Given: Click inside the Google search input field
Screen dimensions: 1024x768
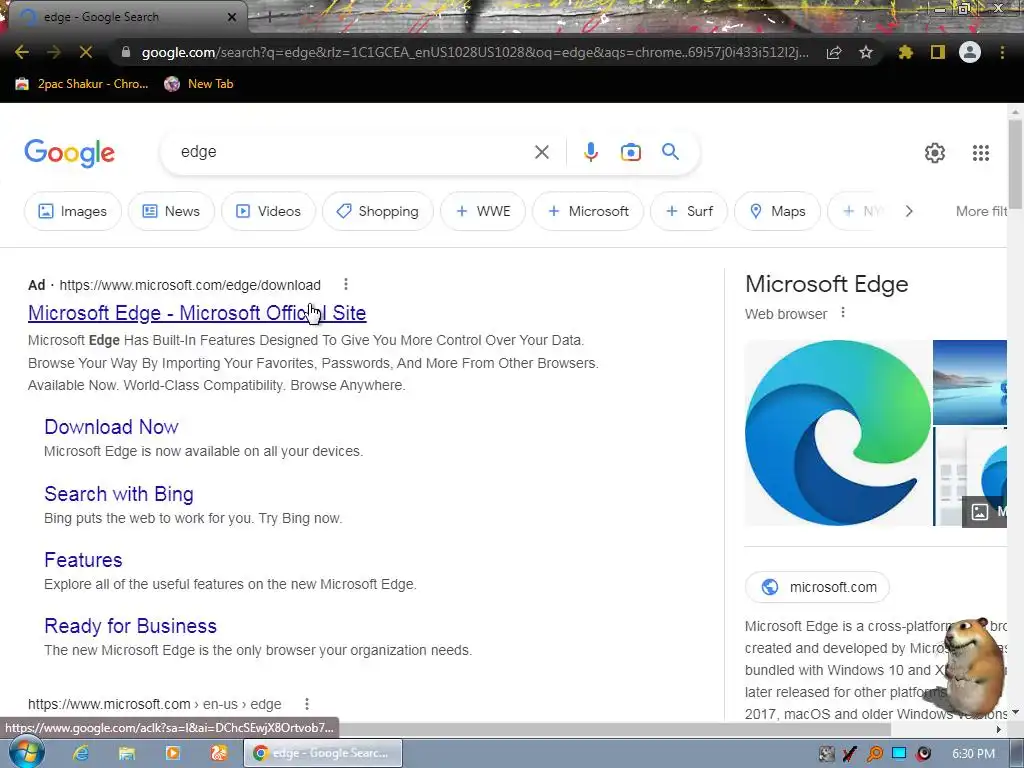Looking at the screenshot, I should coord(353,152).
